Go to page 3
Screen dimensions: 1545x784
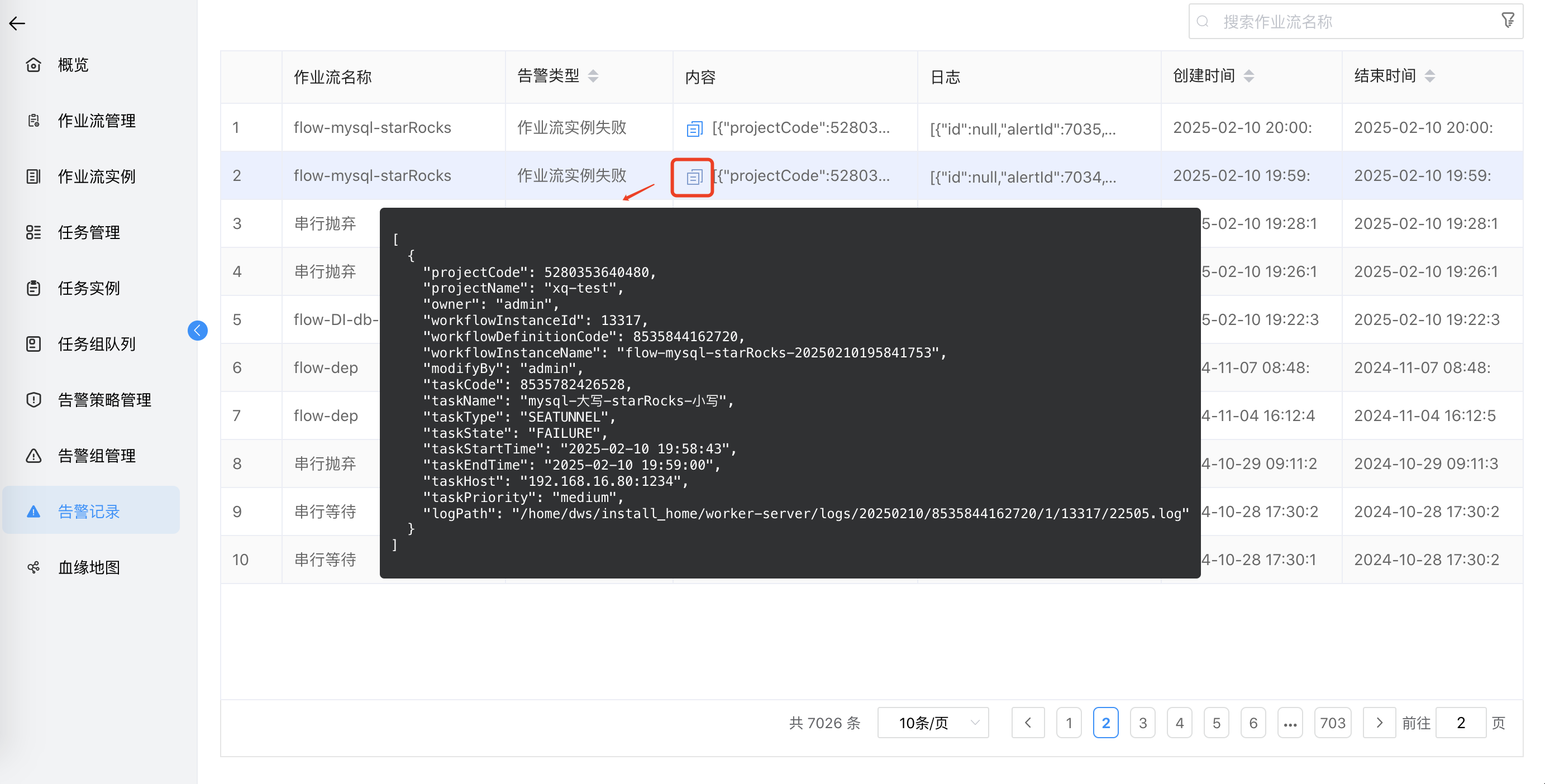1143,723
